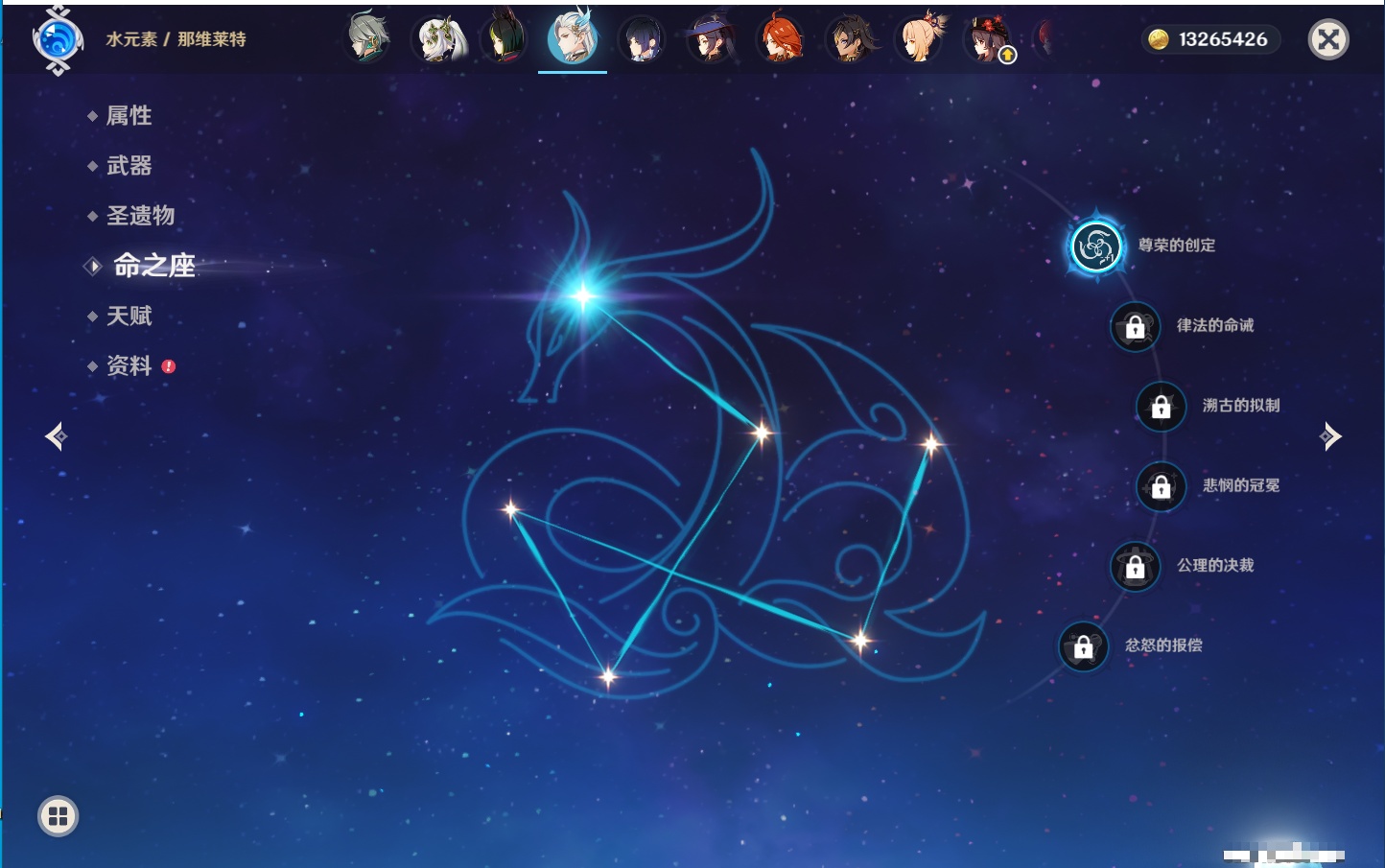Click the locked node icon for 律法的命诫
The image size is (1385, 868).
pos(1135,327)
